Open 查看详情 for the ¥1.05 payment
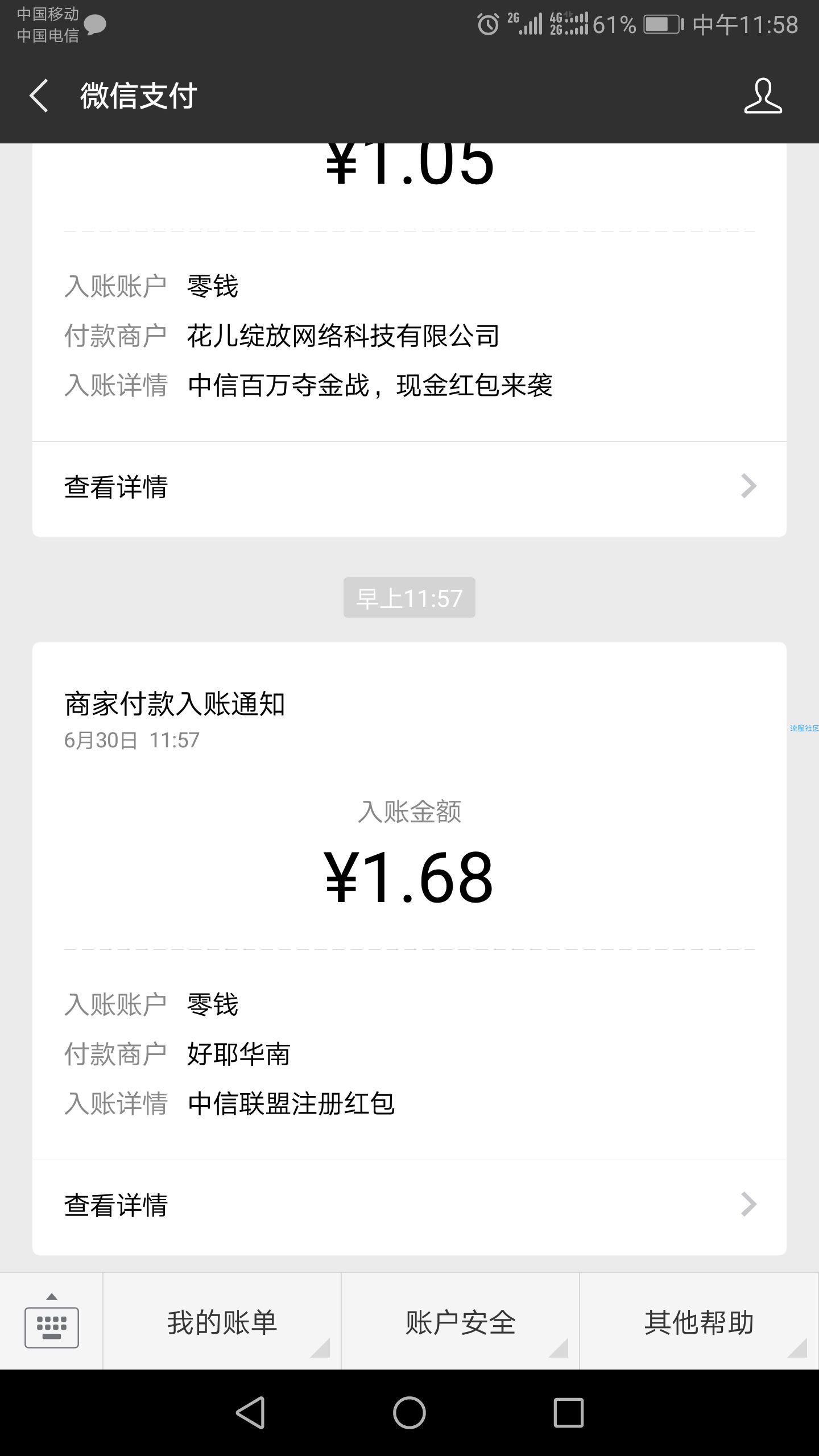 click(x=409, y=488)
